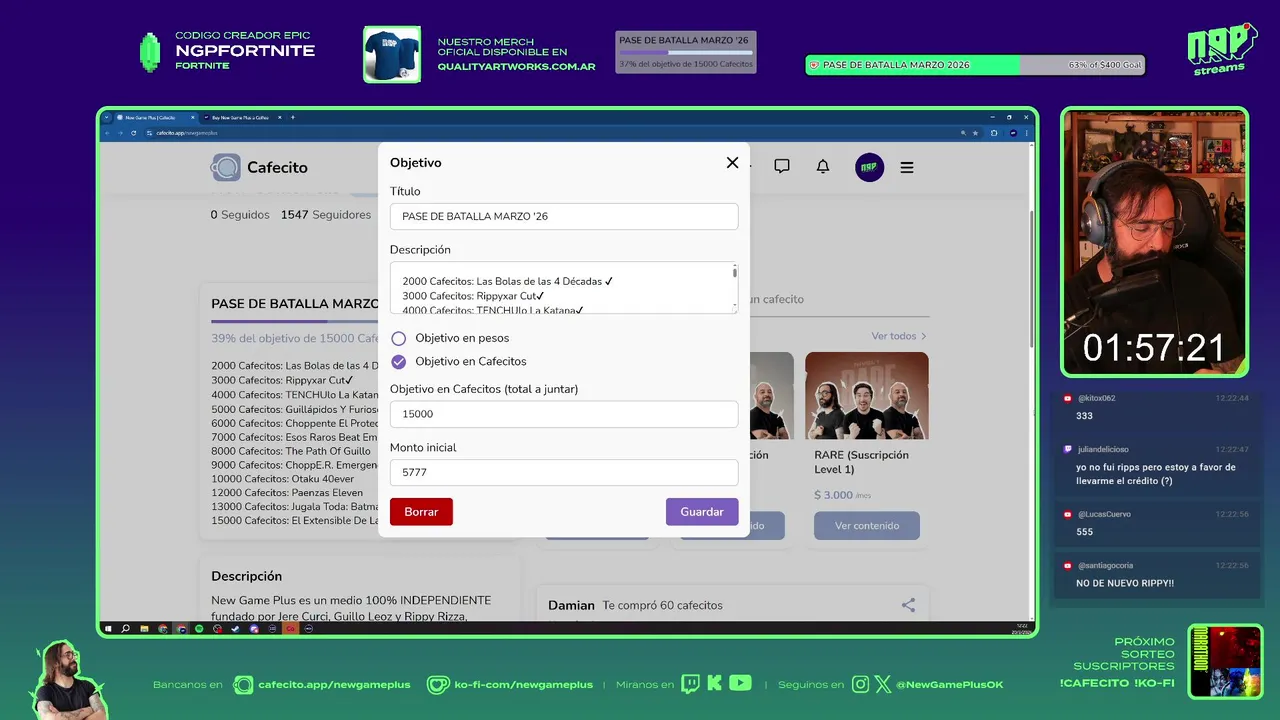Open Spotify from the taskbar

coord(199,629)
